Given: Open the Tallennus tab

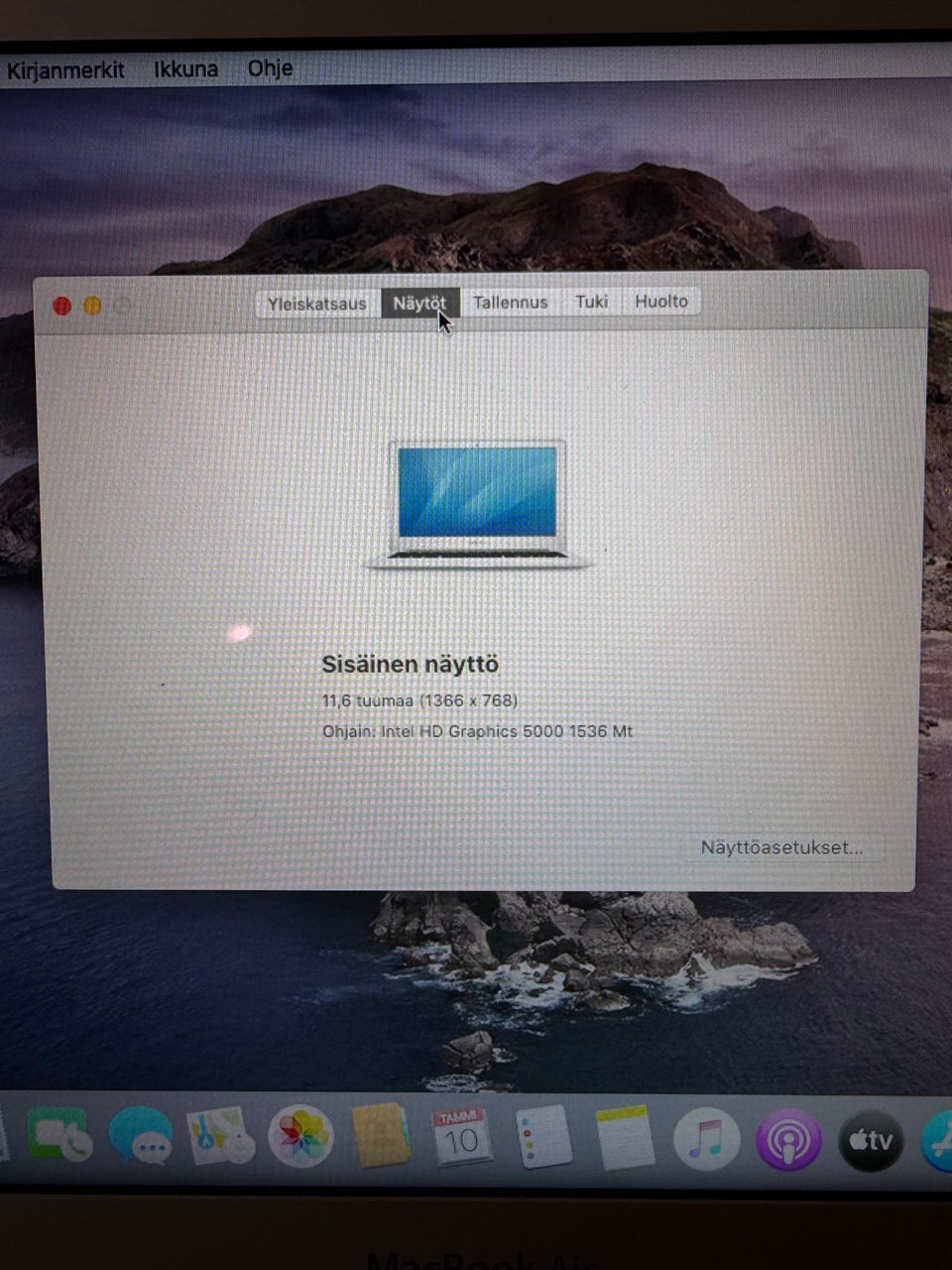Looking at the screenshot, I should tap(510, 302).
